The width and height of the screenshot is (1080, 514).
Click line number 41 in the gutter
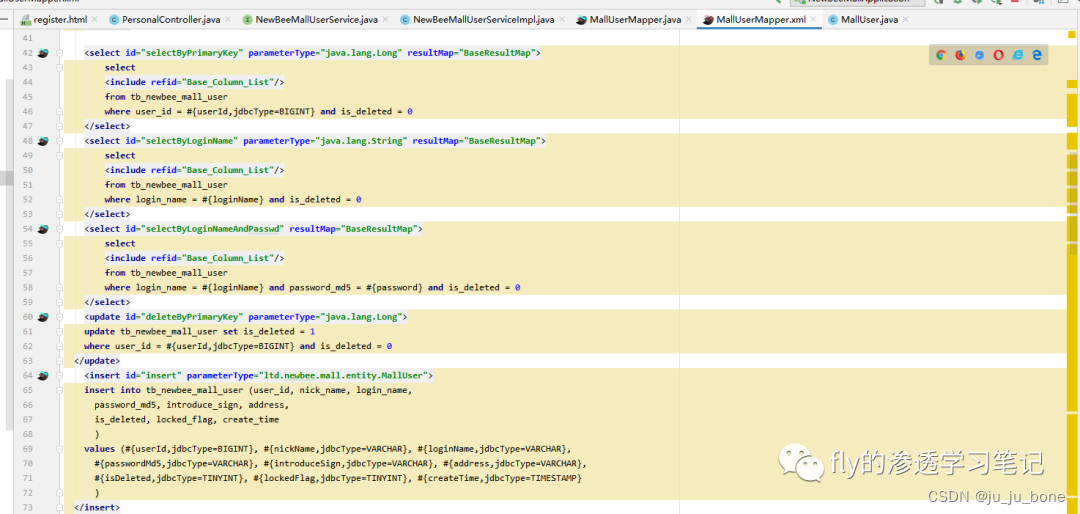click(28, 38)
